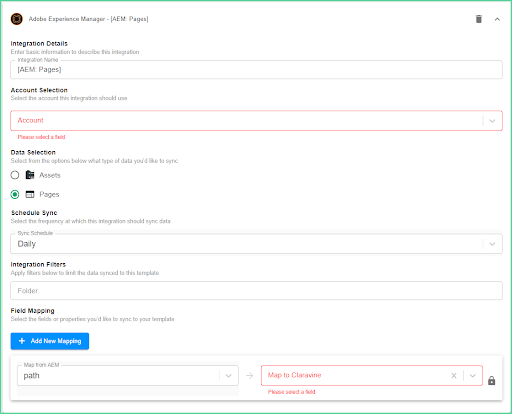Click the Pages layout icon
The height and width of the screenshot is (414, 512).
[x=30, y=194]
